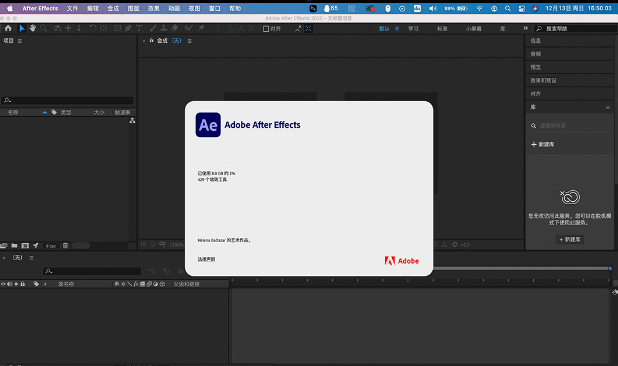
Task: Click the project flowchart view icon
Action: point(132,121)
